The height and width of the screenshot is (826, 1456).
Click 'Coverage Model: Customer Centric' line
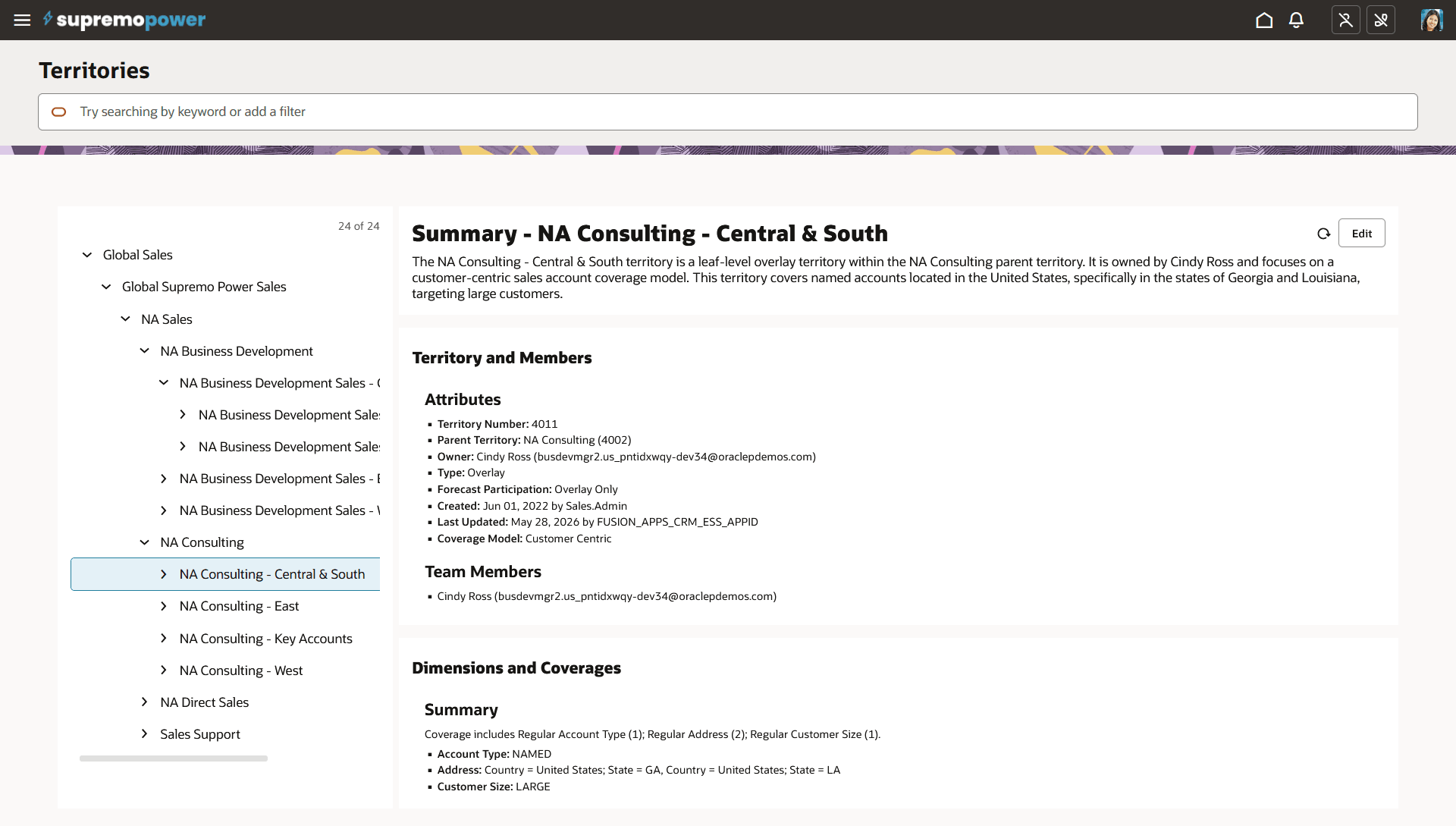pyautogui.click(x=524, y=539)
